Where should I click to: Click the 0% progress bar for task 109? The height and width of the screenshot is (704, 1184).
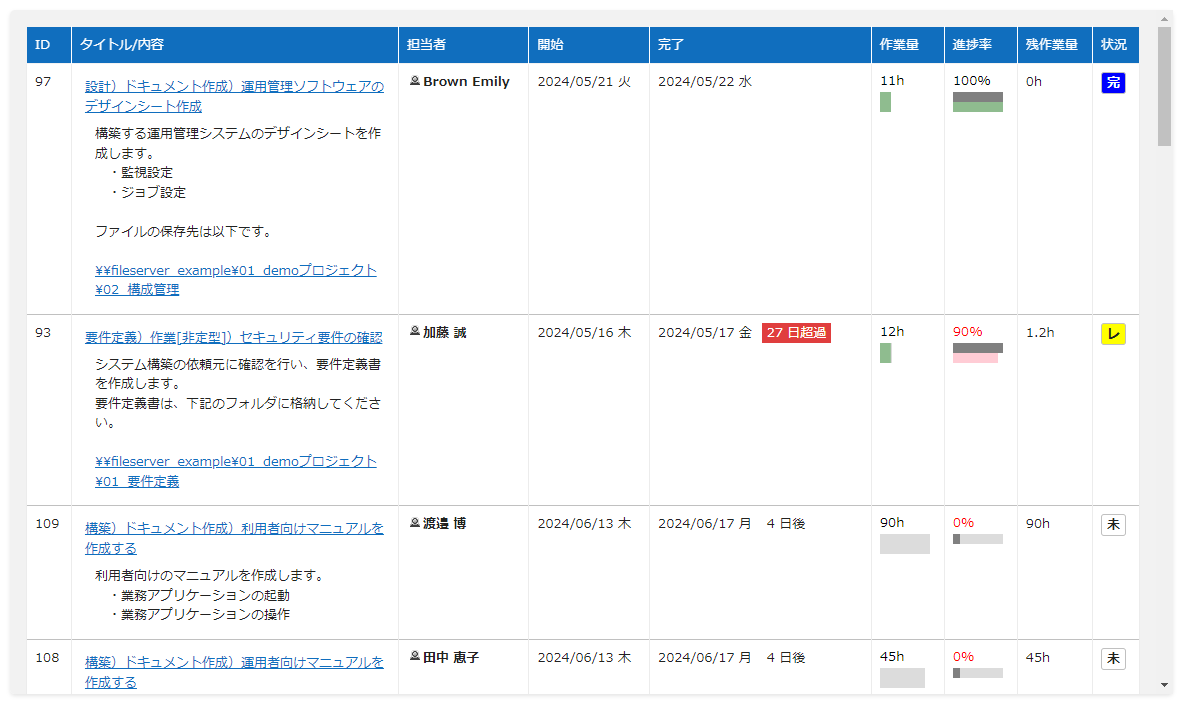[x=978, y=539]
